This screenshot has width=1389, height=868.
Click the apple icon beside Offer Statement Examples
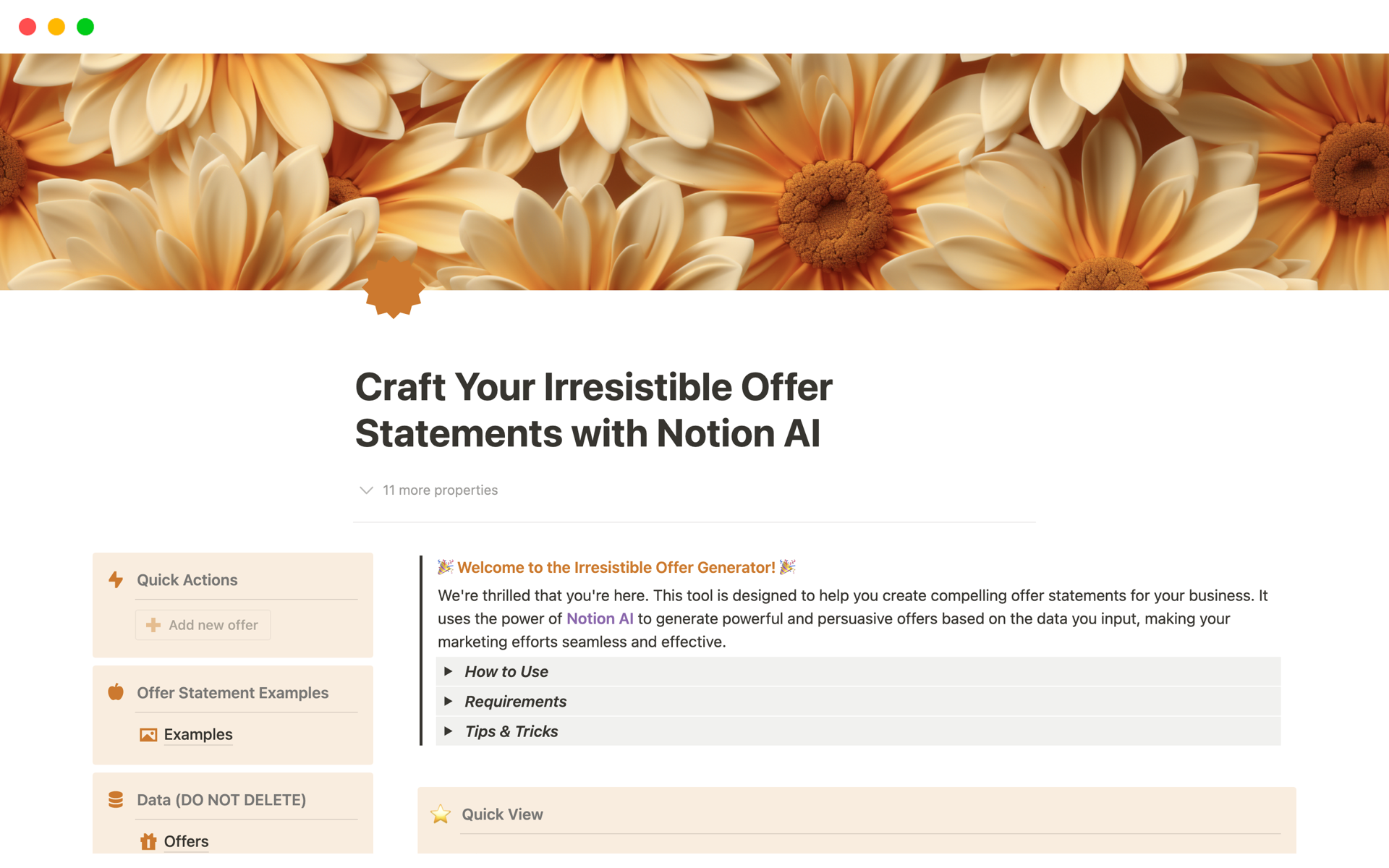(x=116, y=692)
